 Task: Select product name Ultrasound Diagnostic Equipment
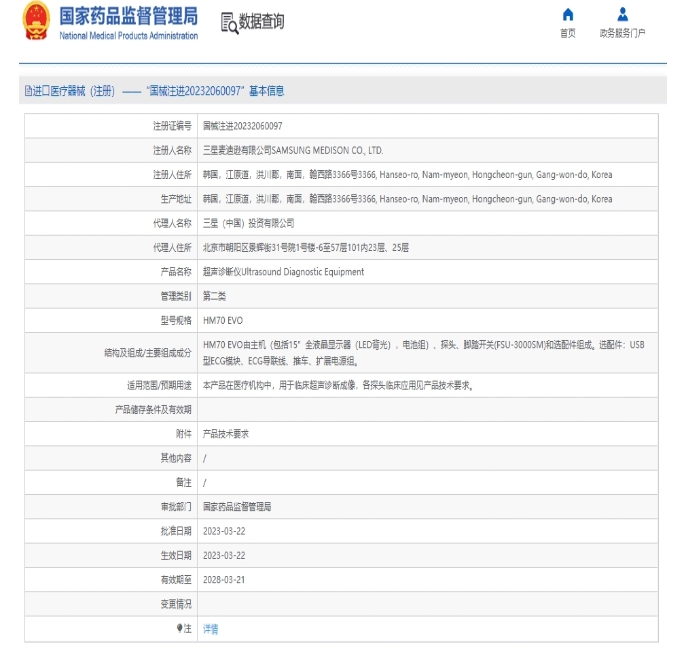pyautogui.click(x=303, y=272)
